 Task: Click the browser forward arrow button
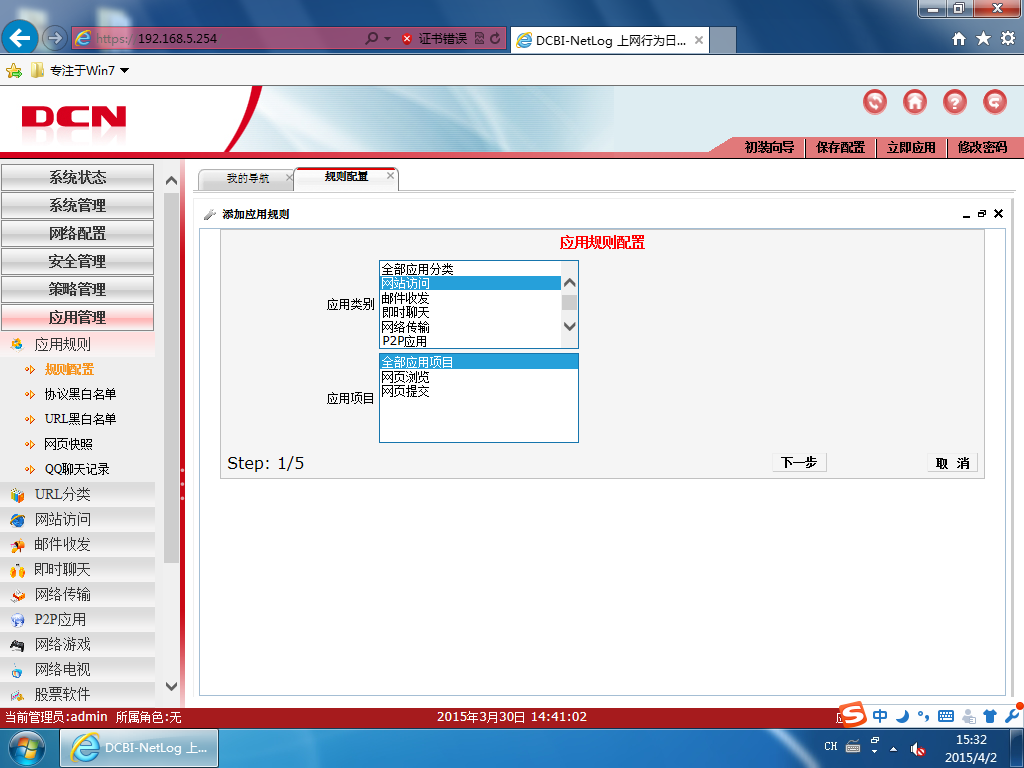tap(54, 39)
